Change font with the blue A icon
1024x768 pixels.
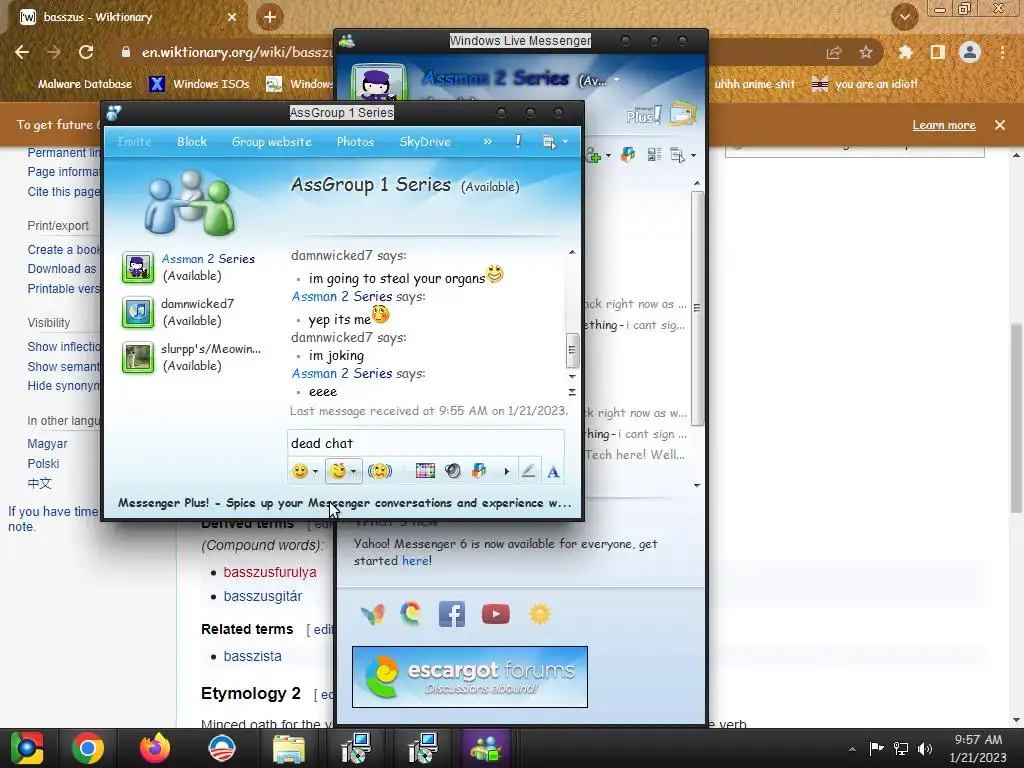[x=553, y=472]
